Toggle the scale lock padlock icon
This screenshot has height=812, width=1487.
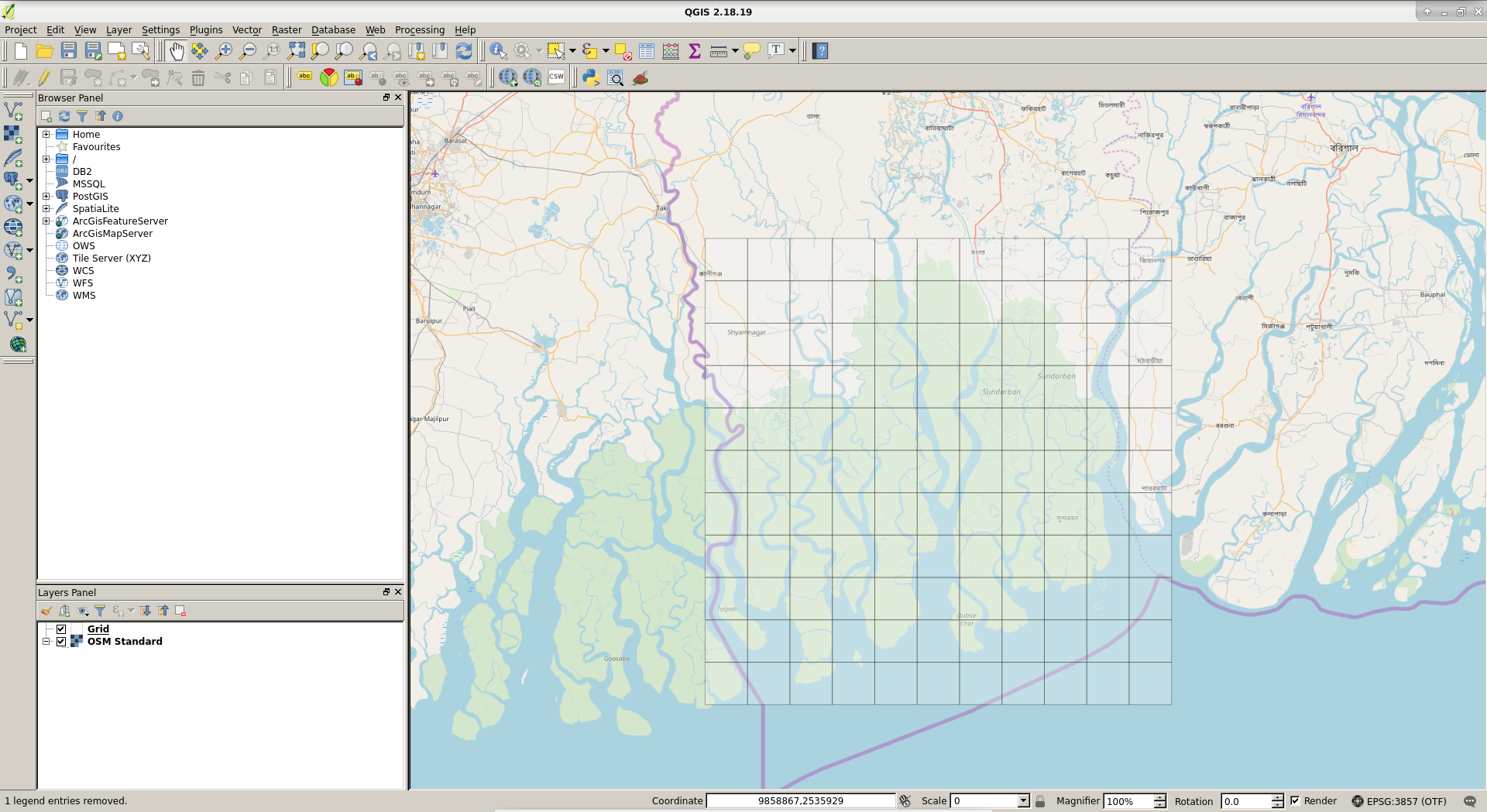click(1040, 801)
